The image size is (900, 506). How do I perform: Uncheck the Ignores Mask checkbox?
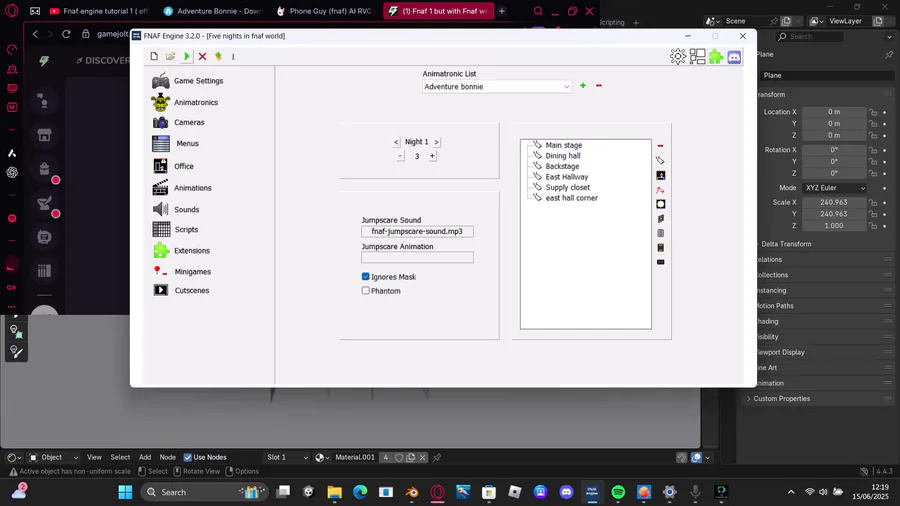click(366, 277)
